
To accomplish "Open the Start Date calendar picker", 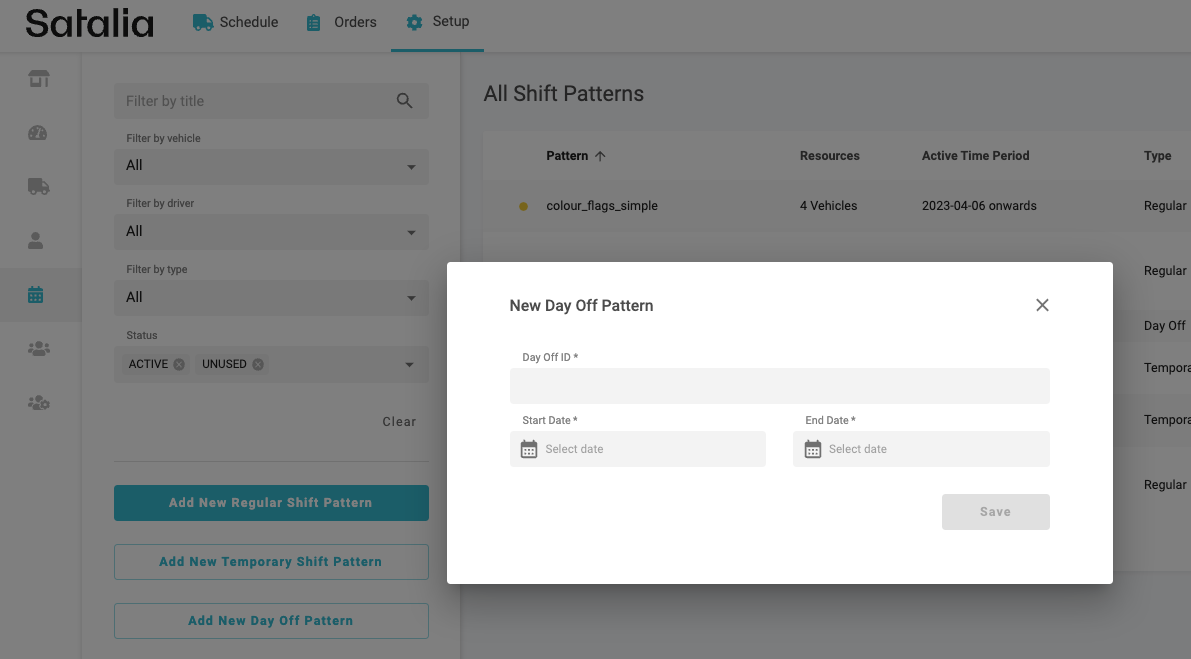I will point(529,449).
